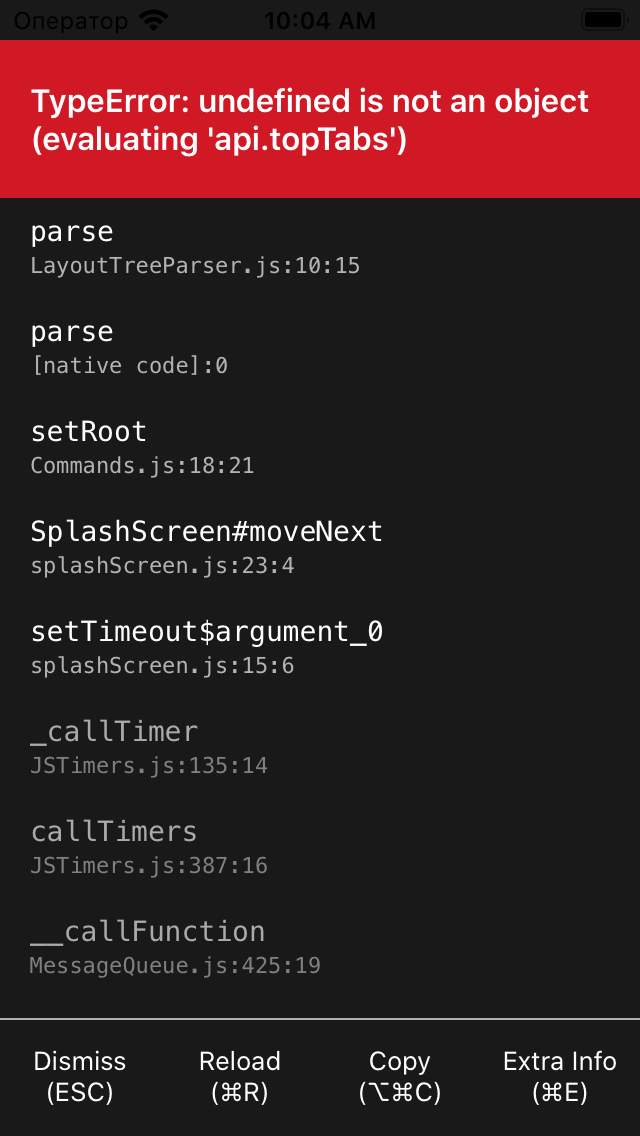Tap the Dismiss (ESC) button
Image resolution: width=640 pixels, height=1136 pixels.
(x=78, y=1076)
